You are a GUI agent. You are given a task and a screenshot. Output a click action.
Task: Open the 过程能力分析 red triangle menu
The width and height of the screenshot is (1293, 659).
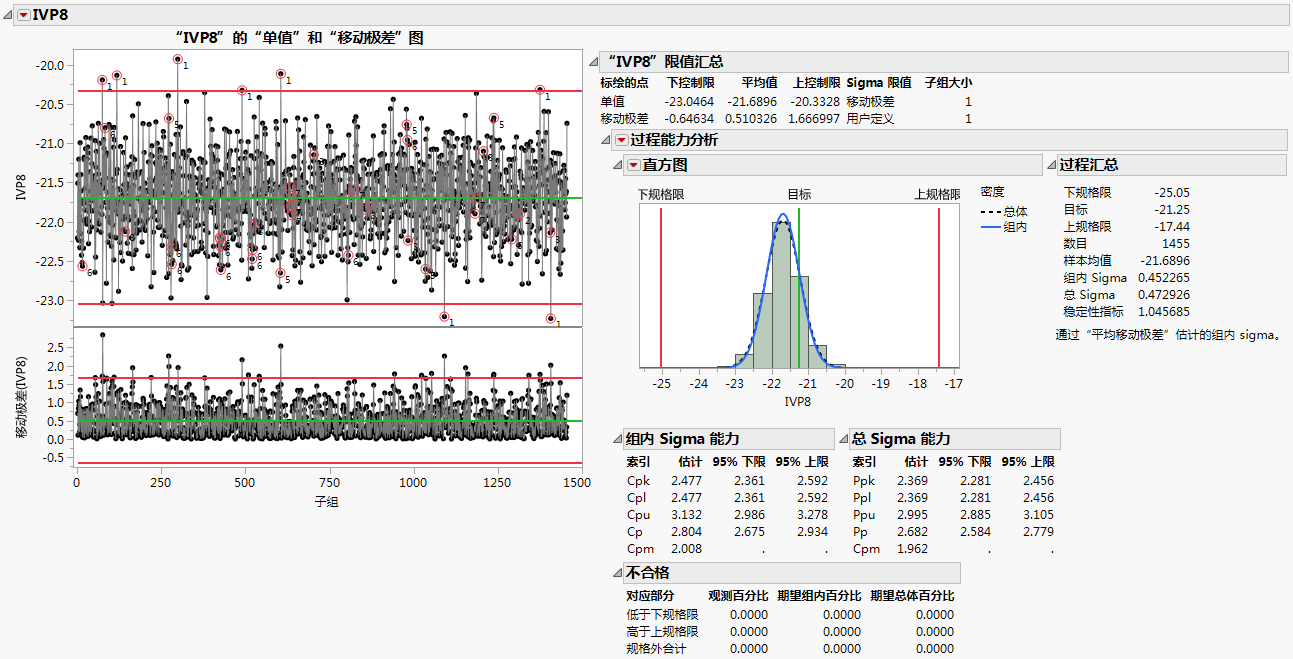pos(622,140)
